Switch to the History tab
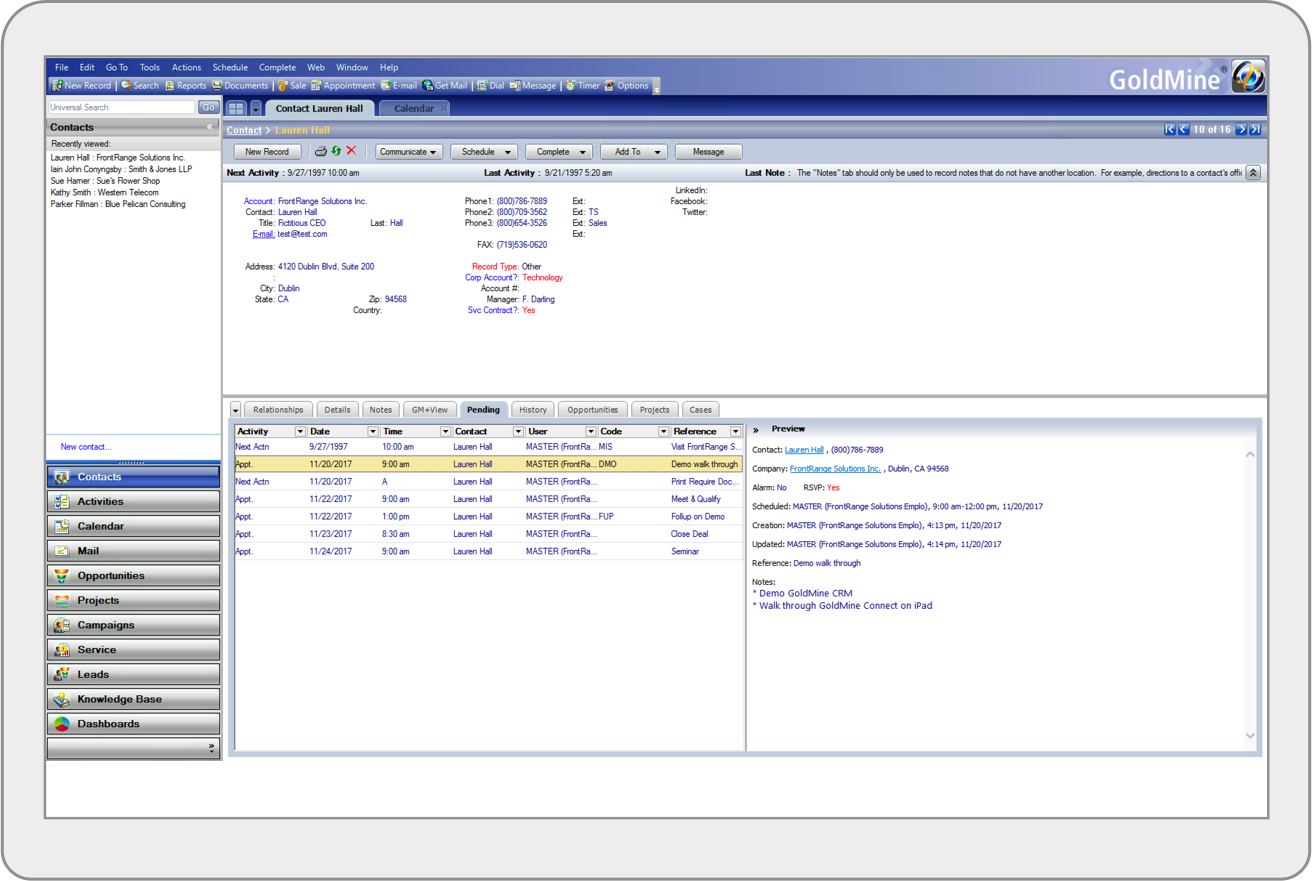This screenshot has height=881, width=1312. (x=533, y=410)
